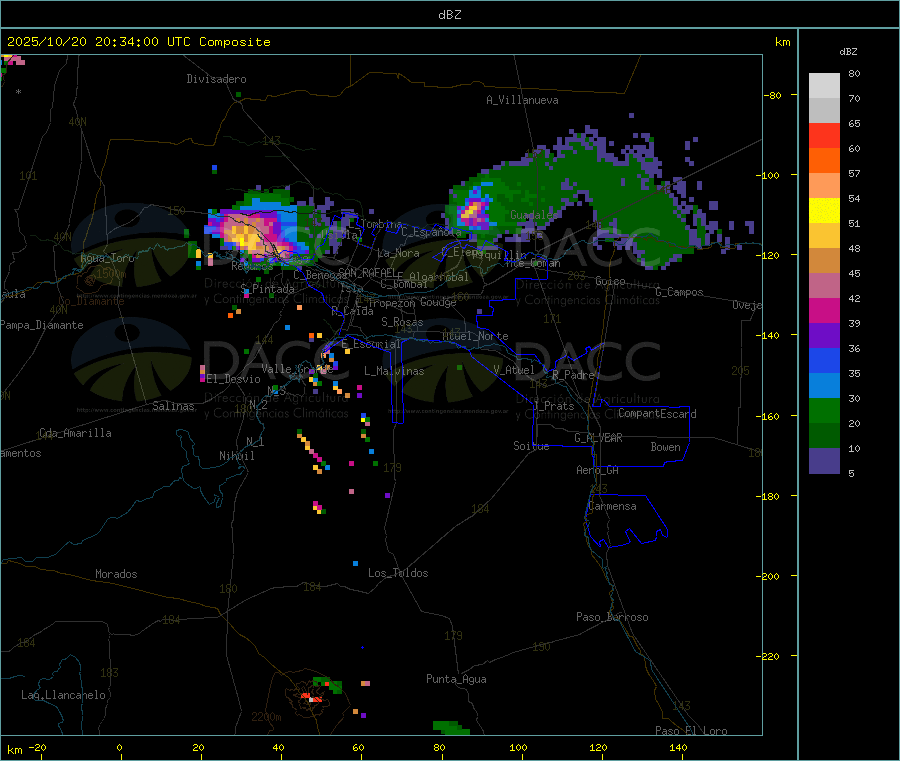Click the Atuel_Norte label
Viewport: 900px width, 761px height.
(475, 336)
